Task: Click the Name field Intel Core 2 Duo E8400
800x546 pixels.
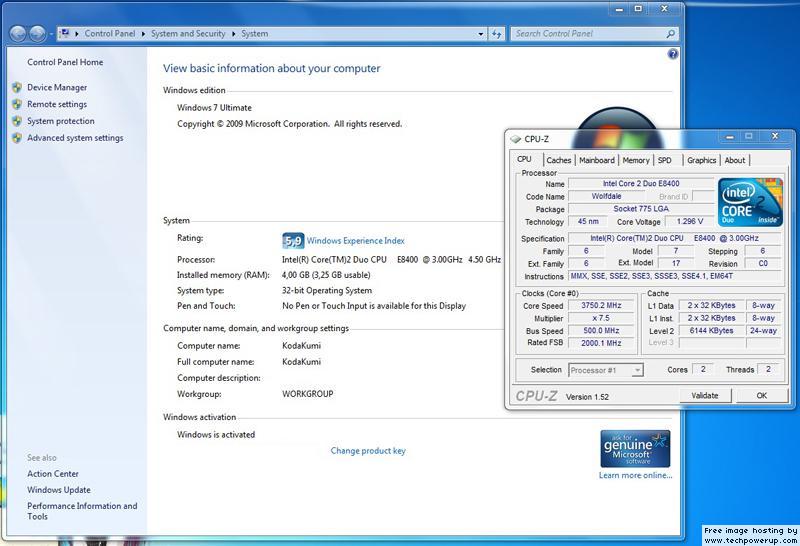Action: pos(641,183)
